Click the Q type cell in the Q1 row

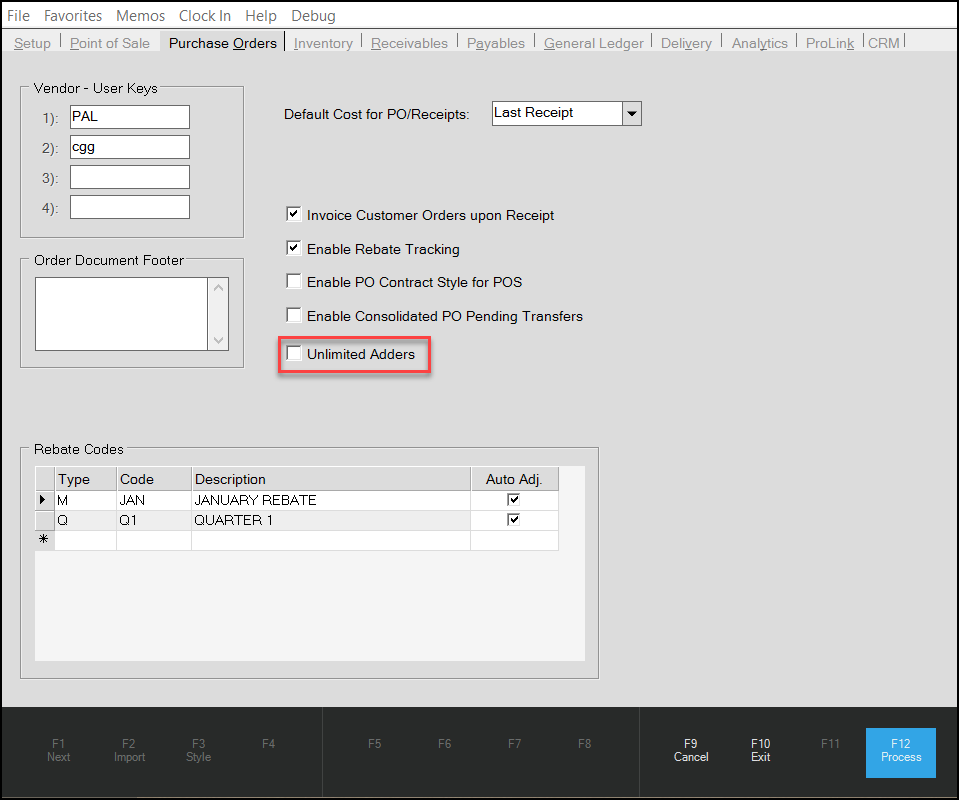(x=86, y=520)
